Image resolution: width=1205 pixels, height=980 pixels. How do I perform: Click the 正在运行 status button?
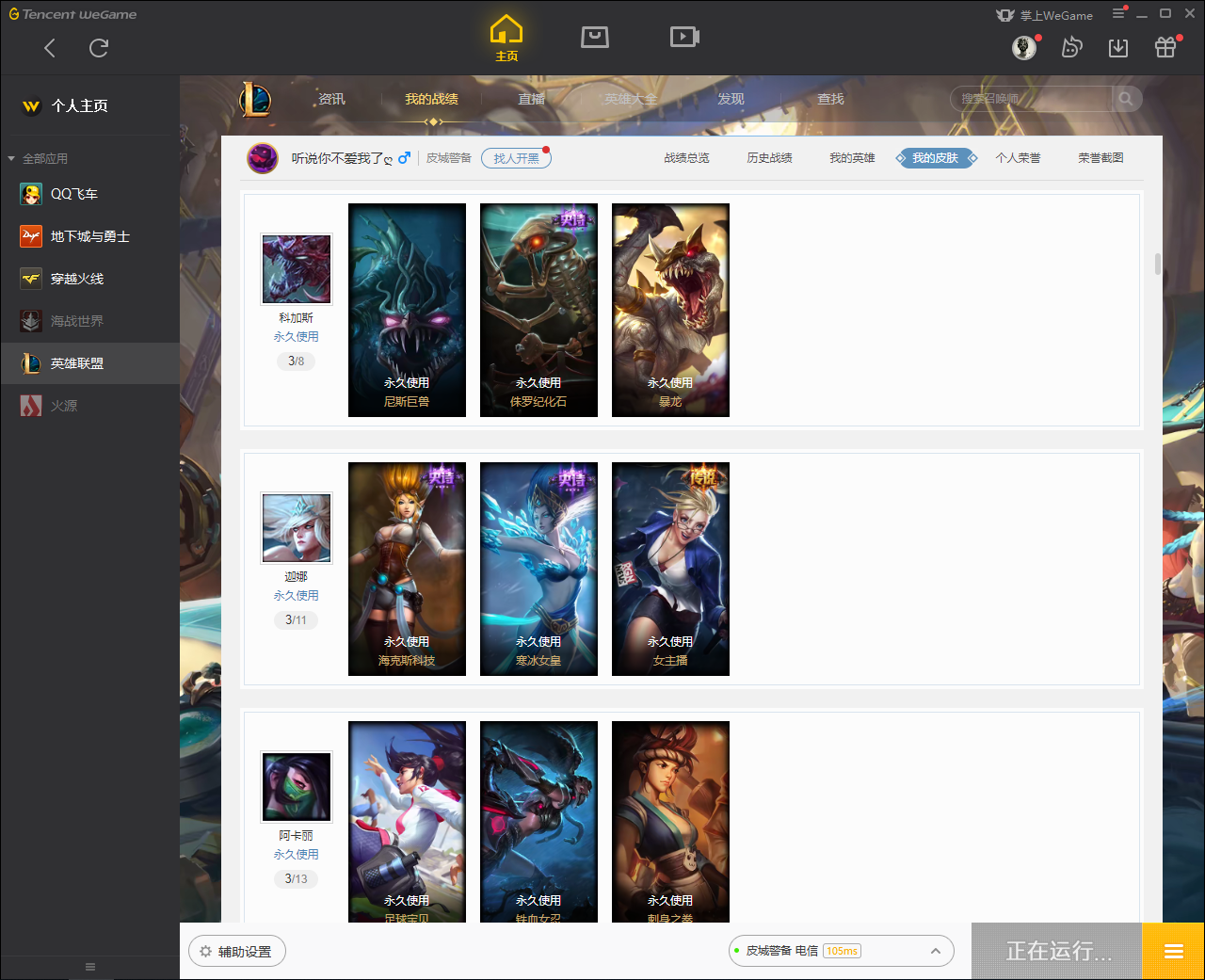pos(1057,951)
